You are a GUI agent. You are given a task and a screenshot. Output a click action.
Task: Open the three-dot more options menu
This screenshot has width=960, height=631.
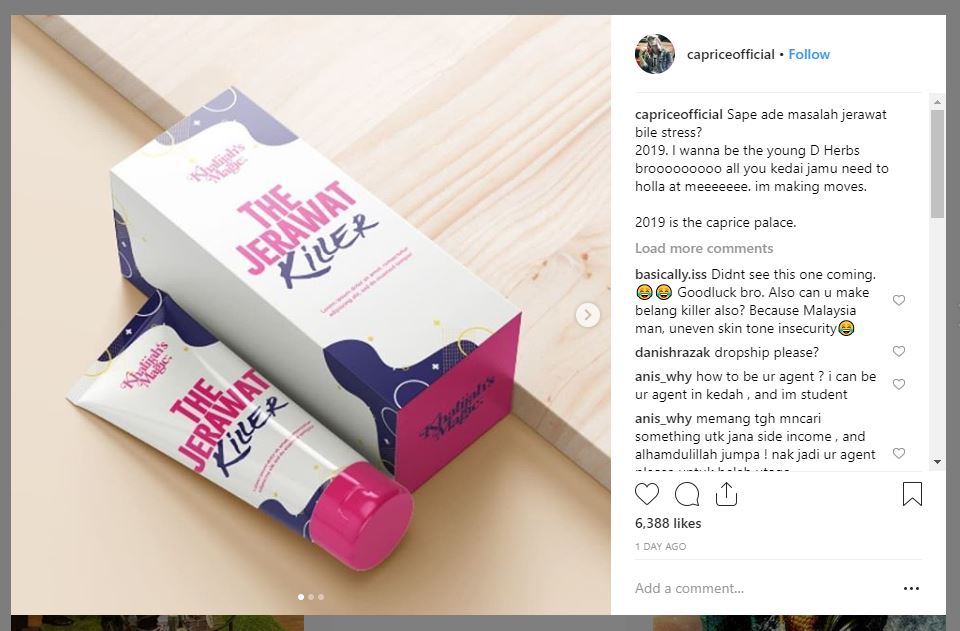911,588
